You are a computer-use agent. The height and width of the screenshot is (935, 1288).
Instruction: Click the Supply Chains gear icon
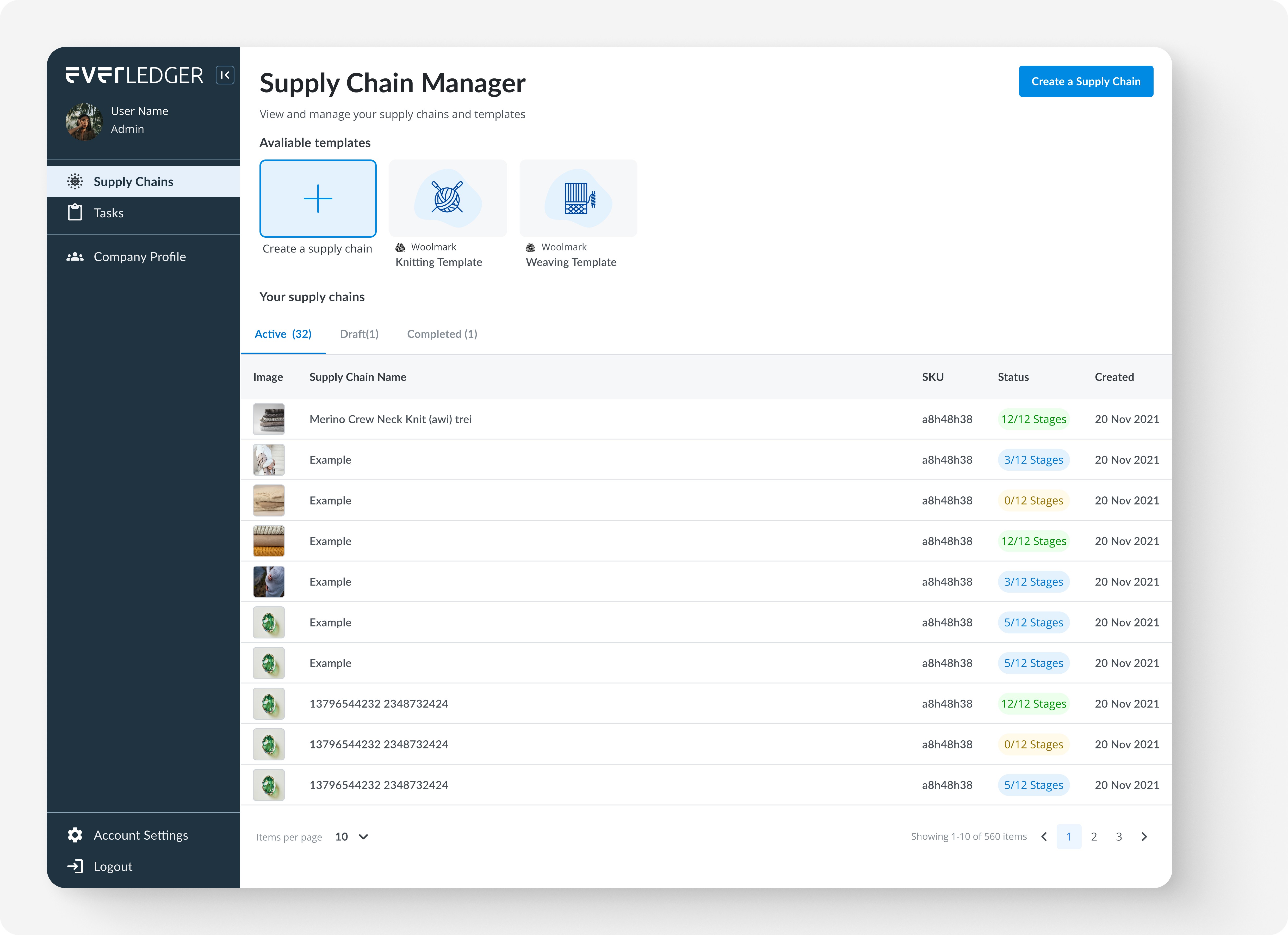coord(75,181)
